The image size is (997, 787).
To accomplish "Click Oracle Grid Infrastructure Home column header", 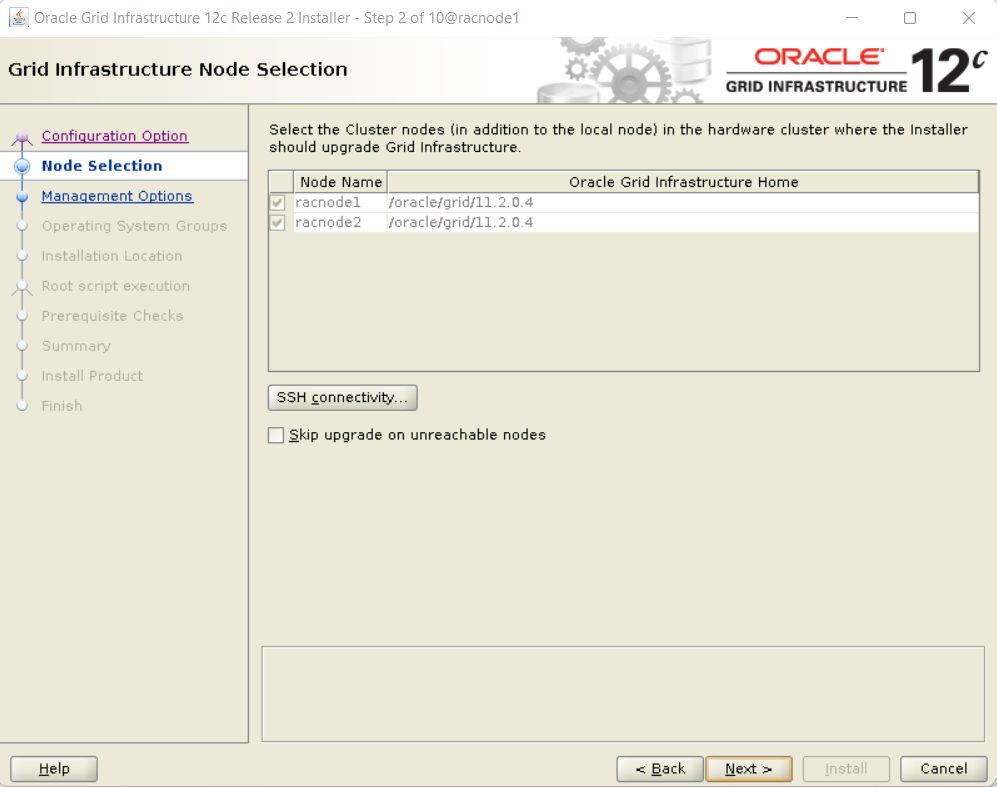I will pos(684,182).
